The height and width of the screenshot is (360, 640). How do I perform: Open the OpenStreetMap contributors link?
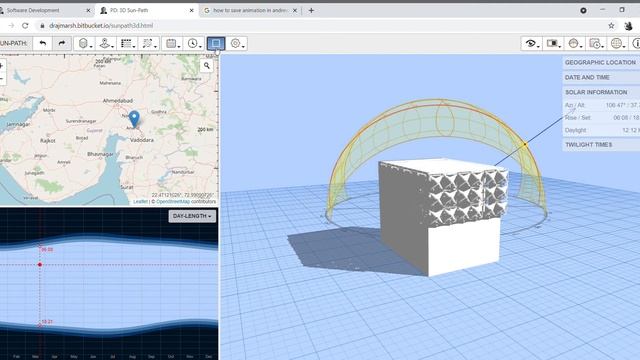coord(173,202)
